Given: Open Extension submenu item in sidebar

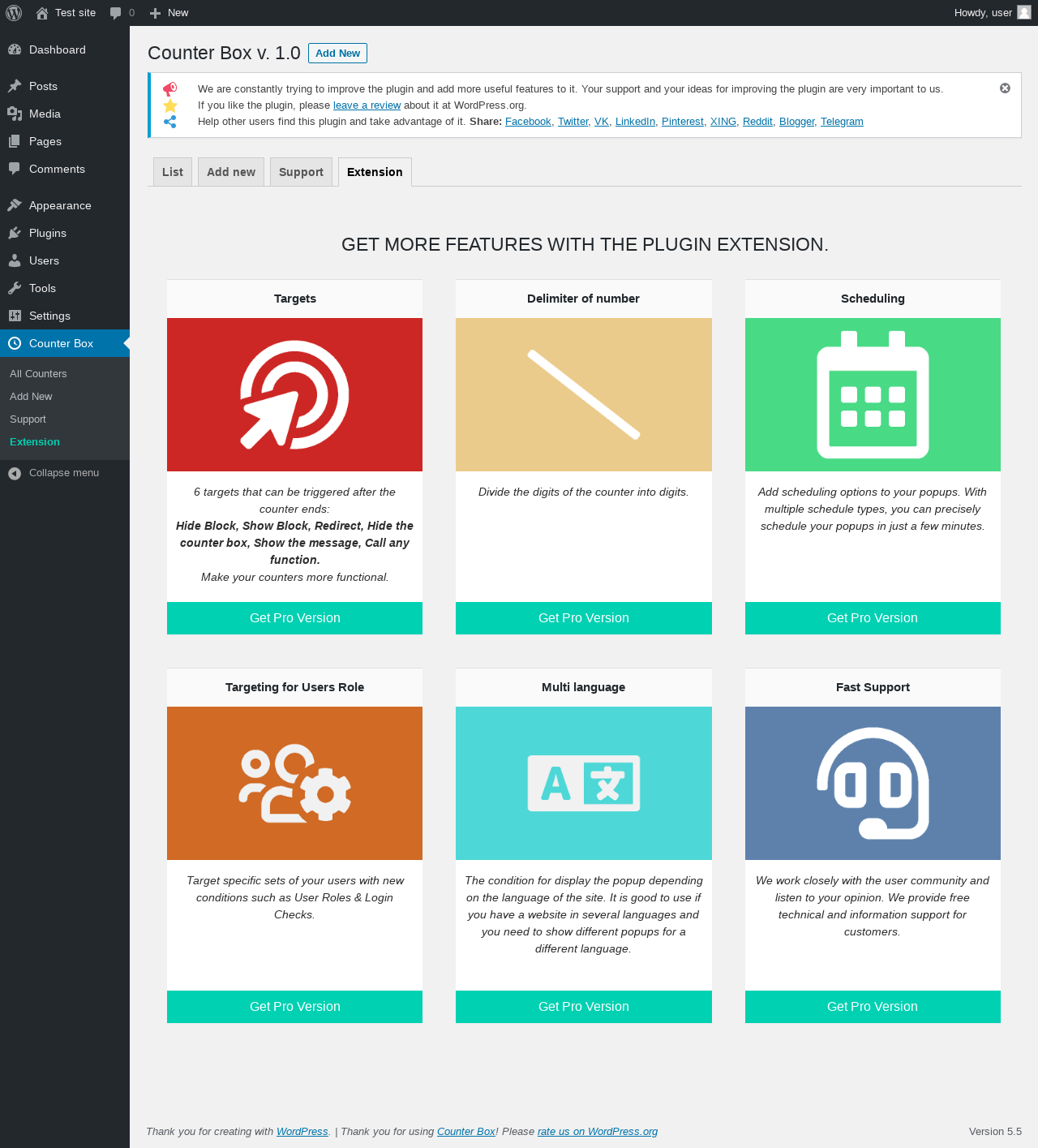Looking at the screenshot, I should click(35, 442).
